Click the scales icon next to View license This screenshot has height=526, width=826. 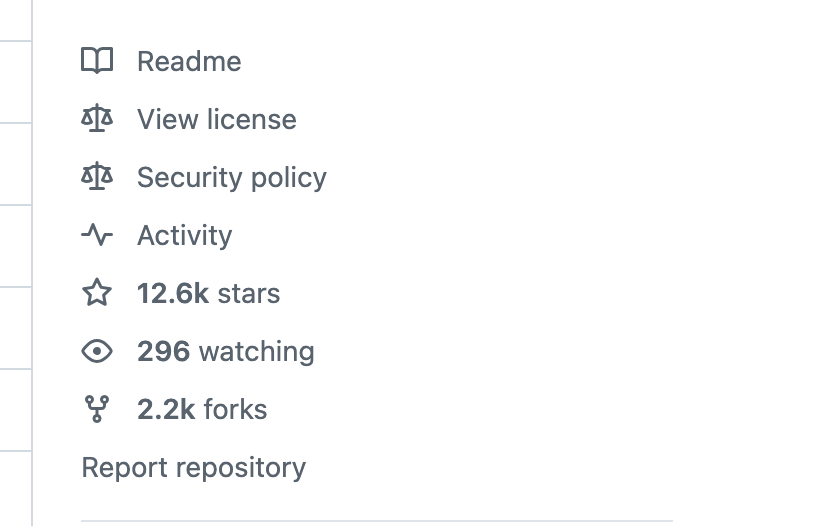click(x=97, y=119)
